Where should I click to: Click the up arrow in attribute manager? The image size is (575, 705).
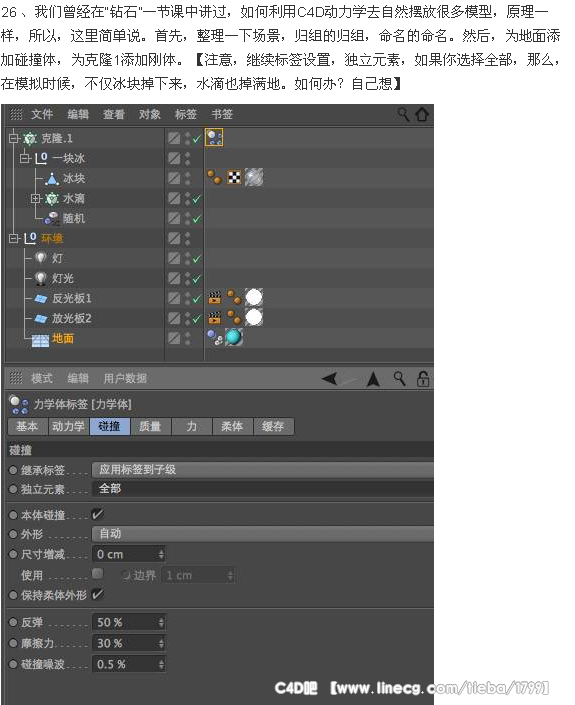(x=373, y=379)
